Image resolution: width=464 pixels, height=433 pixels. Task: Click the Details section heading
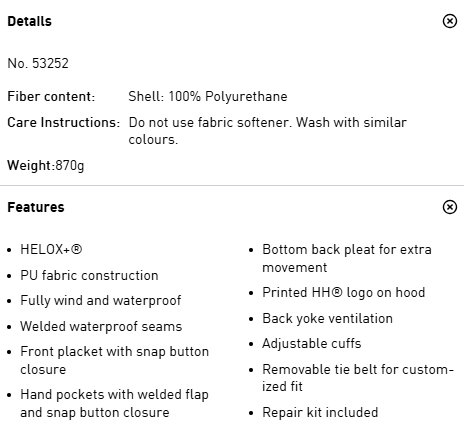click(x=30, y=21)
